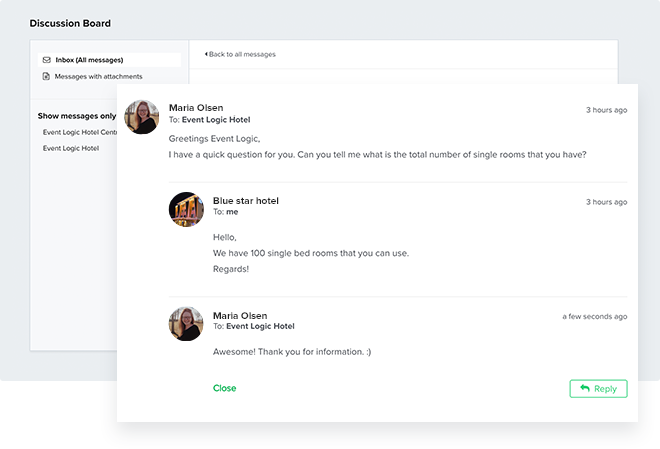Click the back arrow before 'Back to all messages'
This screenshot has width=660, height=449.
point(206,54)
